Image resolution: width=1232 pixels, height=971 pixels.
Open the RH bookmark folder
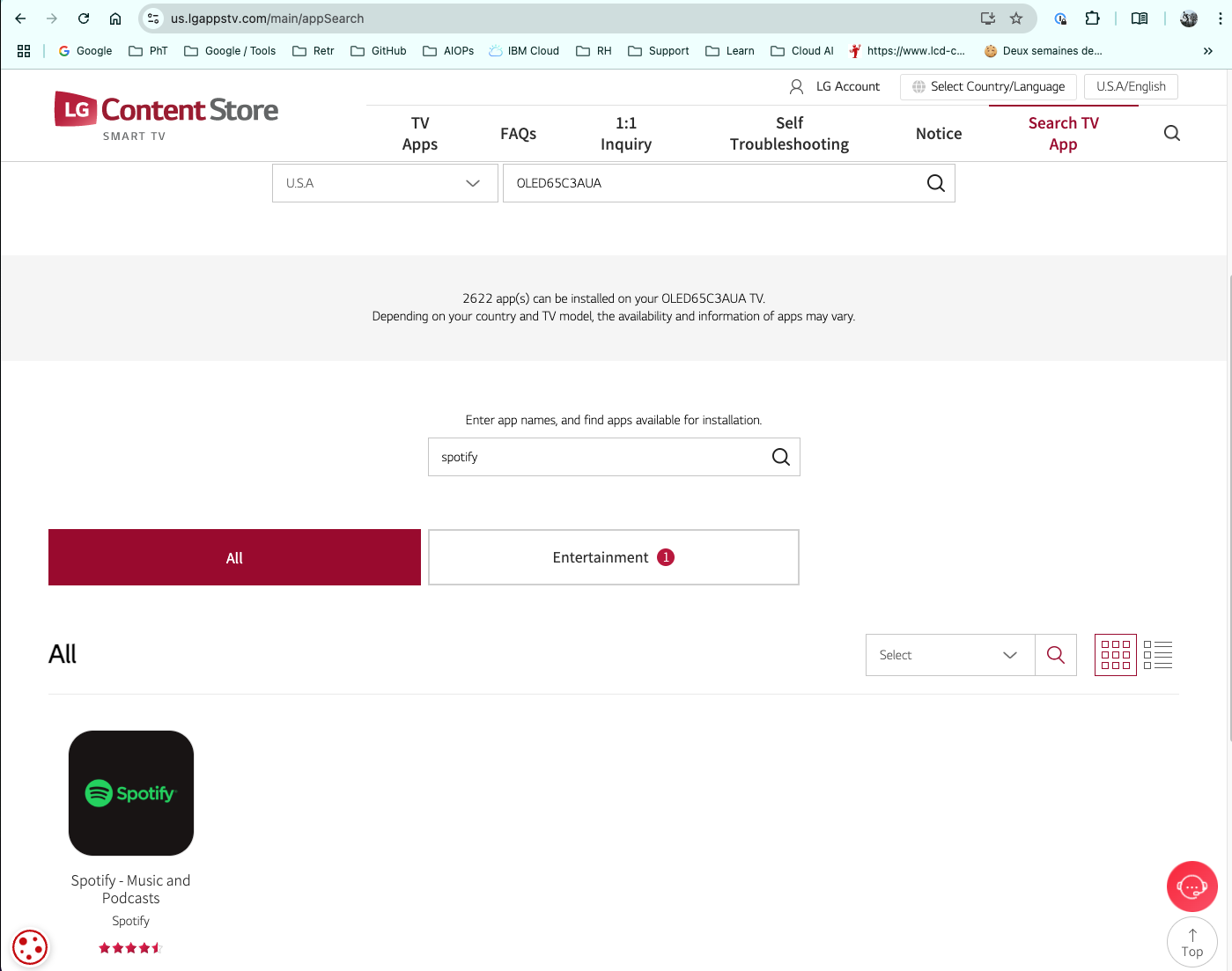pyautogui.click(x=594, y=51)
